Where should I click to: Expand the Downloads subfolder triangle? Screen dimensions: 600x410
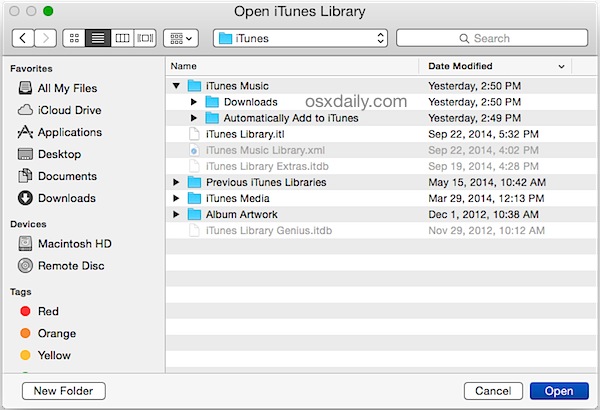194,102
